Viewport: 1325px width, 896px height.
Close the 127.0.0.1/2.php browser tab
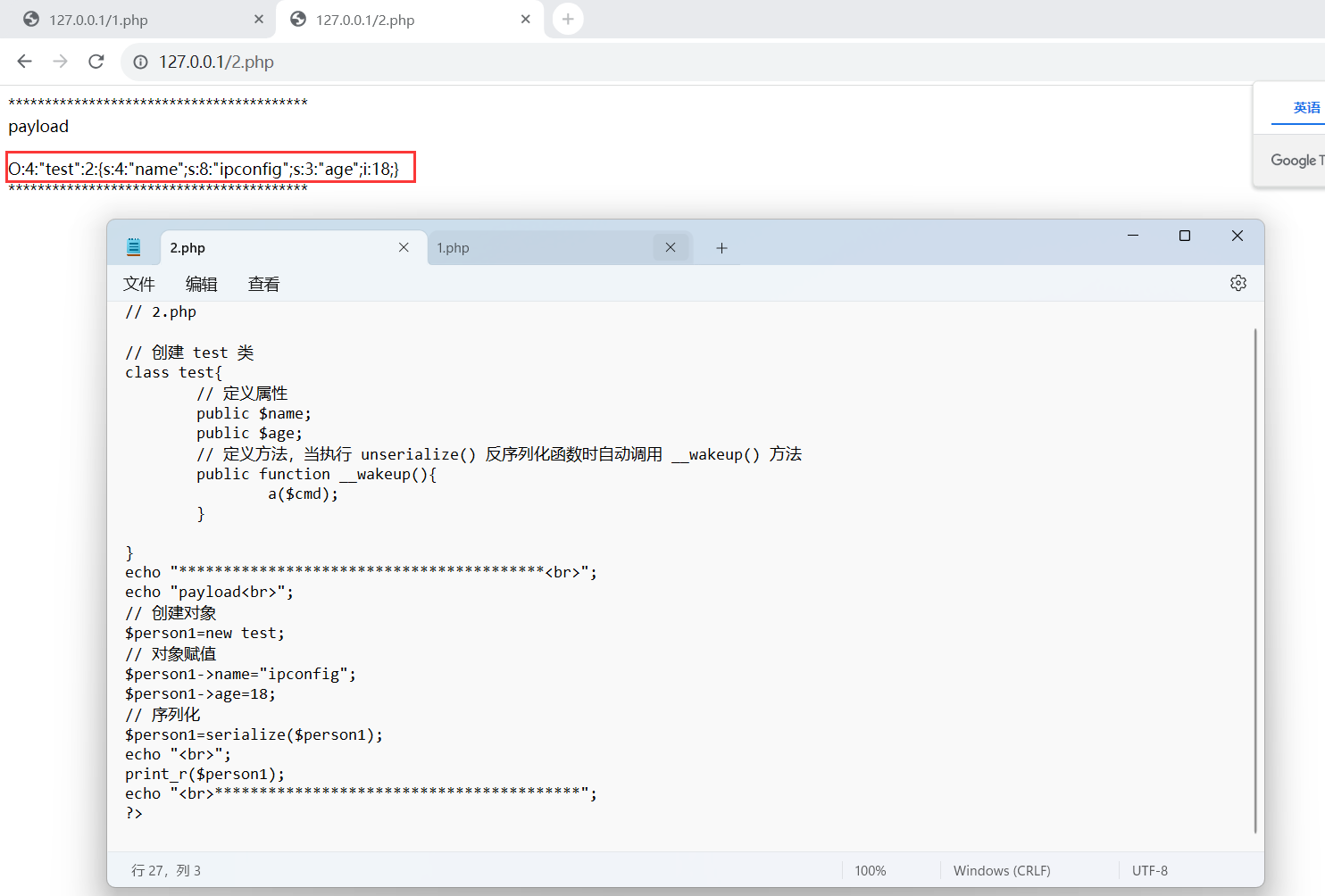[526, 19]
